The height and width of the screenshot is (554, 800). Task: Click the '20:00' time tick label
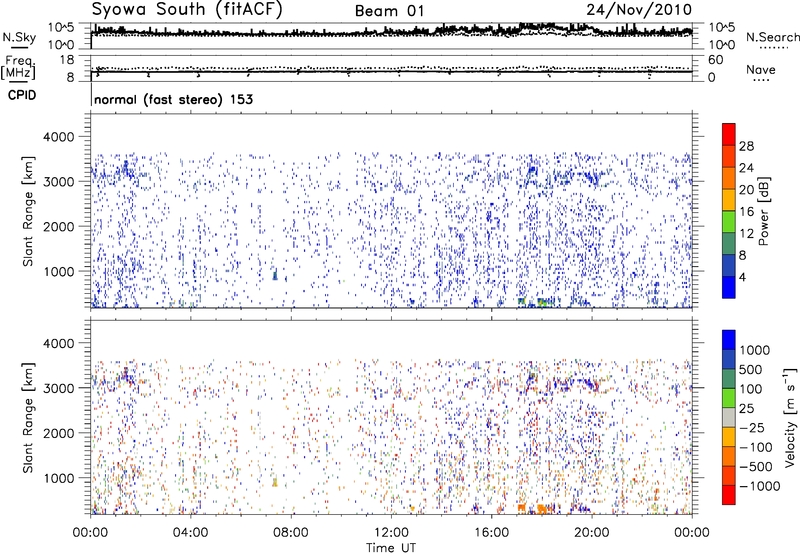click(x=591, y=533)
